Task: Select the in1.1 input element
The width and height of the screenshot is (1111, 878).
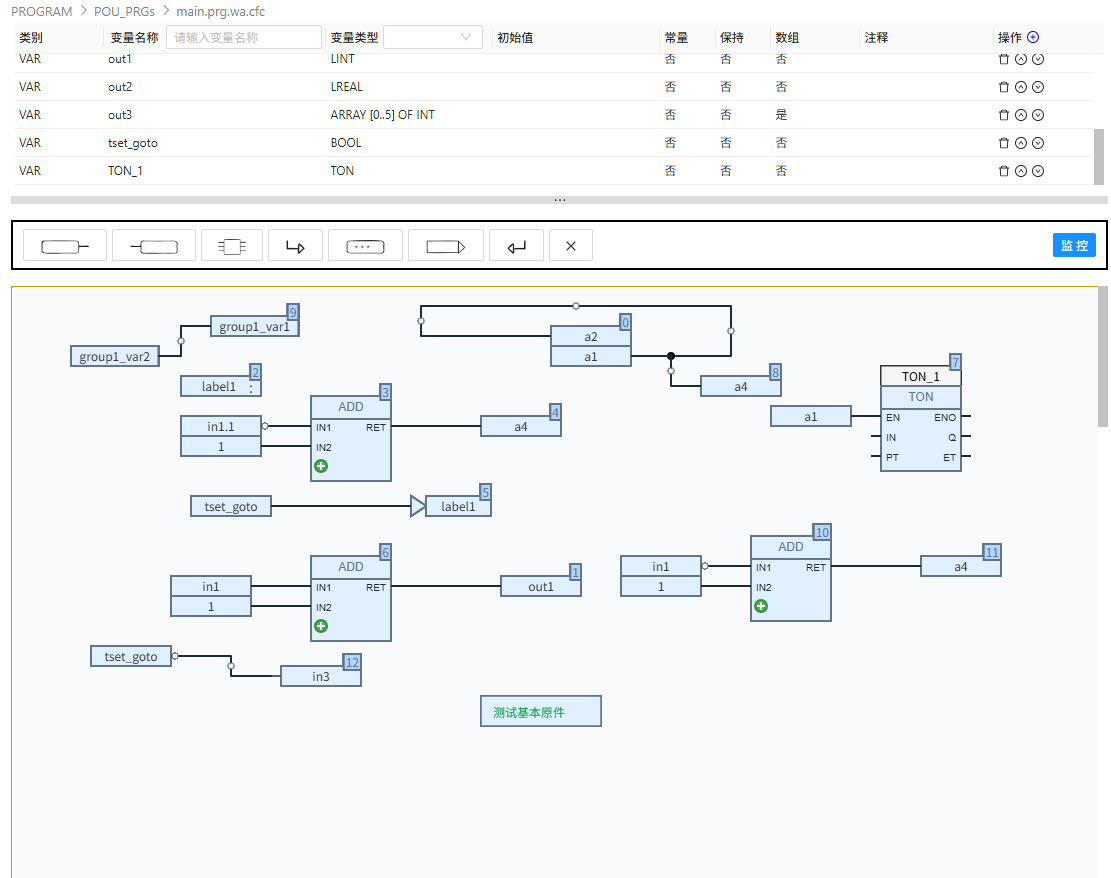Action: (221, 426)
